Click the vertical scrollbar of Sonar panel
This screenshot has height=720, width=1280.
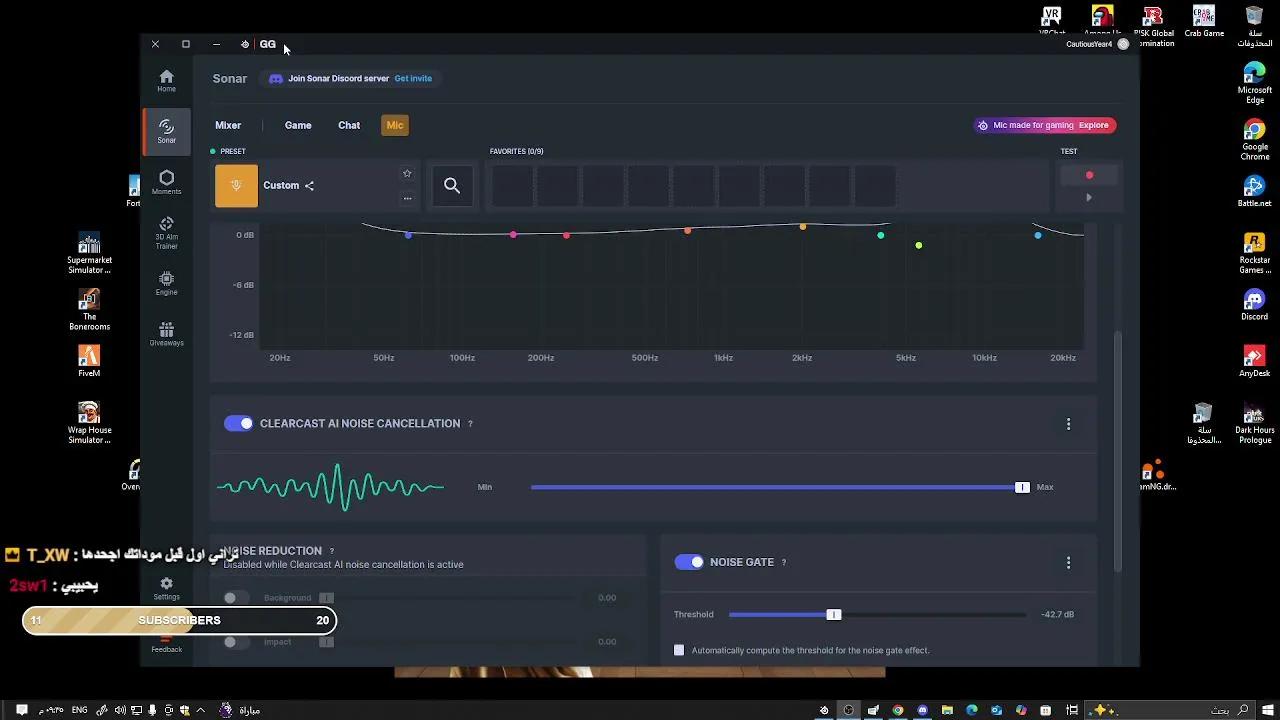coord(1118,450)
